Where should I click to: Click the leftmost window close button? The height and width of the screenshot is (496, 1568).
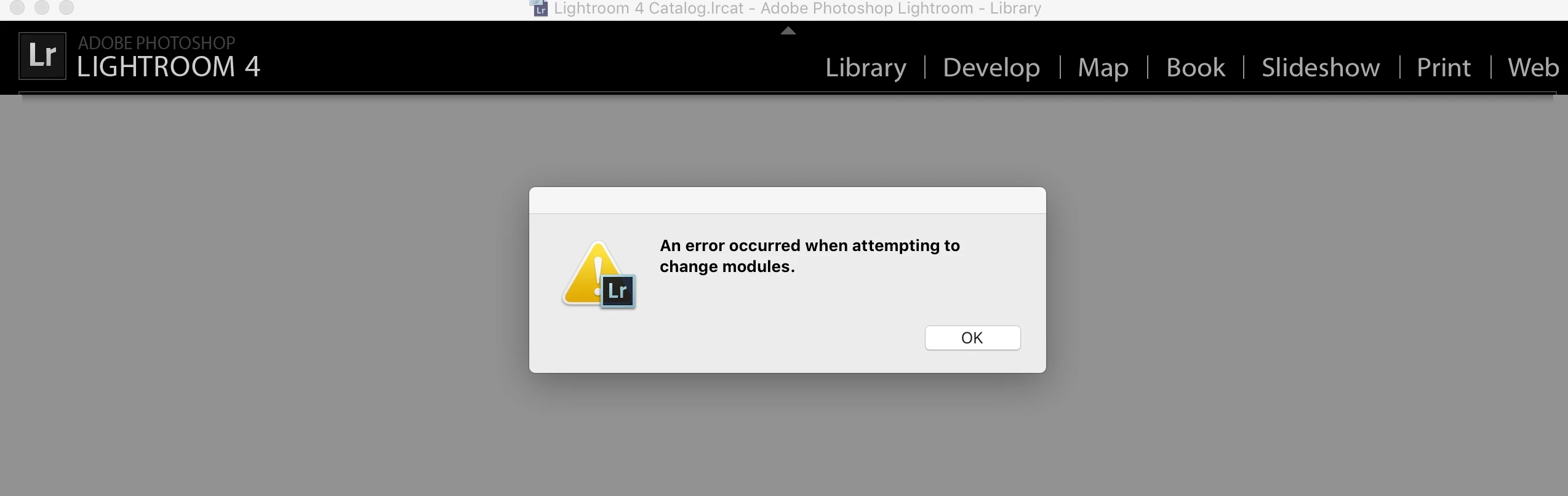click(x=17, y=7)
